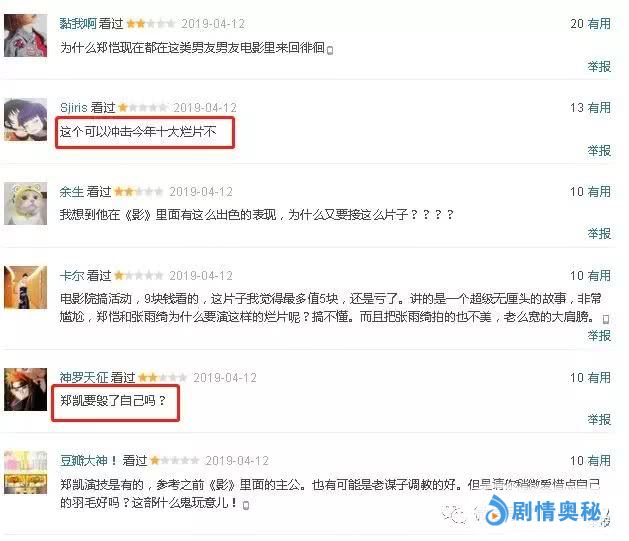Visit 黏我啊 profile via username link
The image size is (629, 541).
[78, 24]
